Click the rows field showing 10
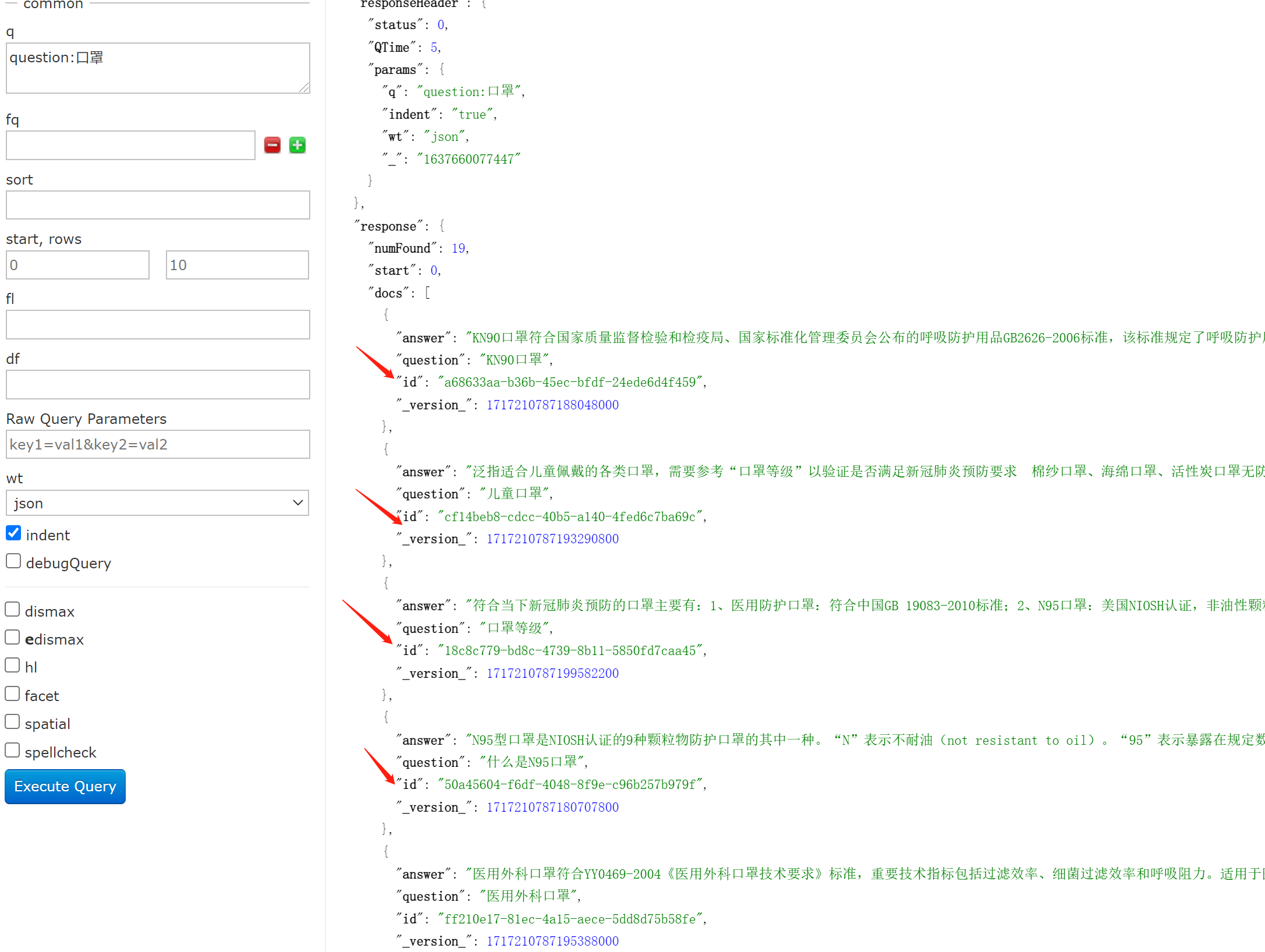 pos(238,265)
